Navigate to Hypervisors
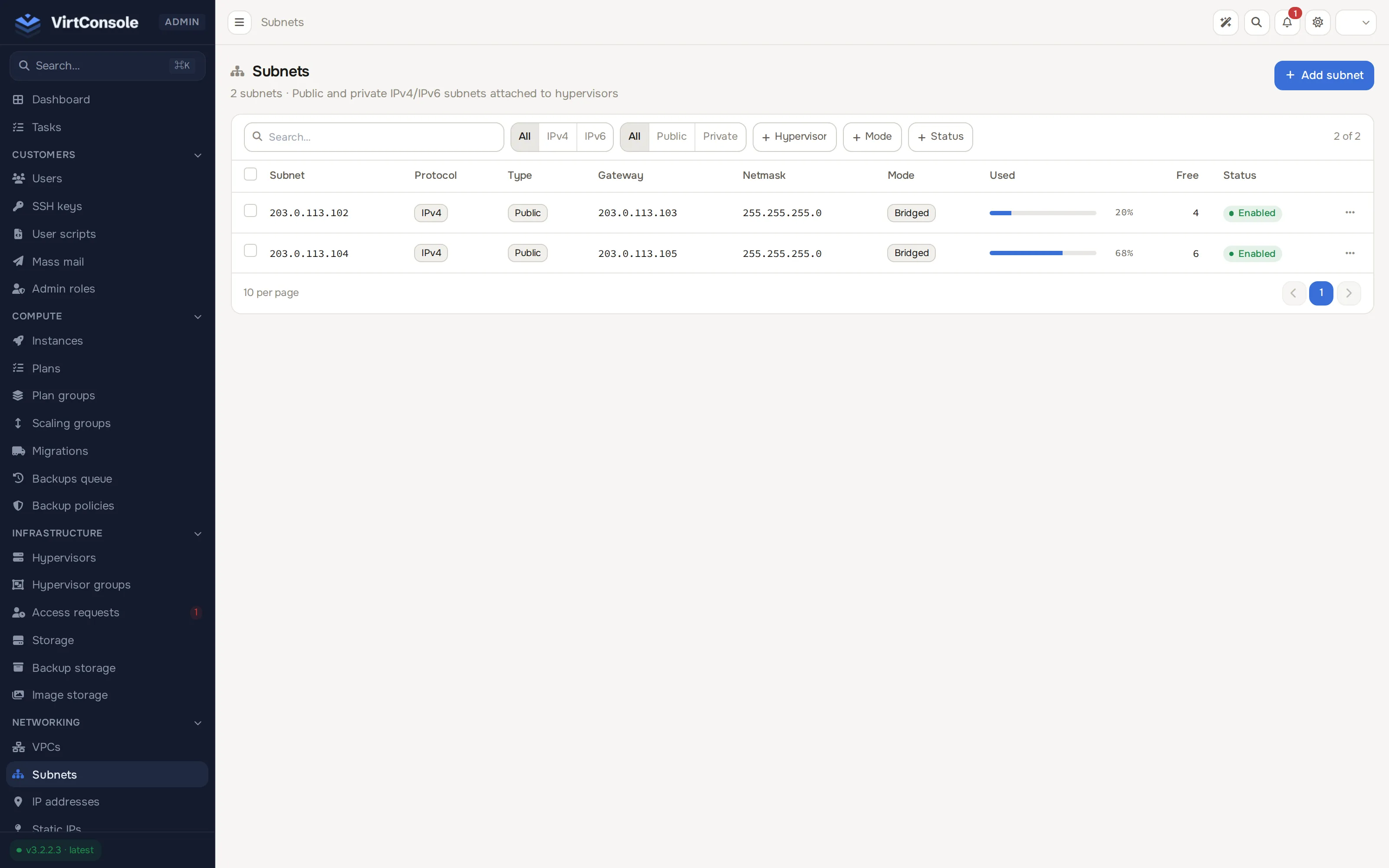 coord(107,557)
